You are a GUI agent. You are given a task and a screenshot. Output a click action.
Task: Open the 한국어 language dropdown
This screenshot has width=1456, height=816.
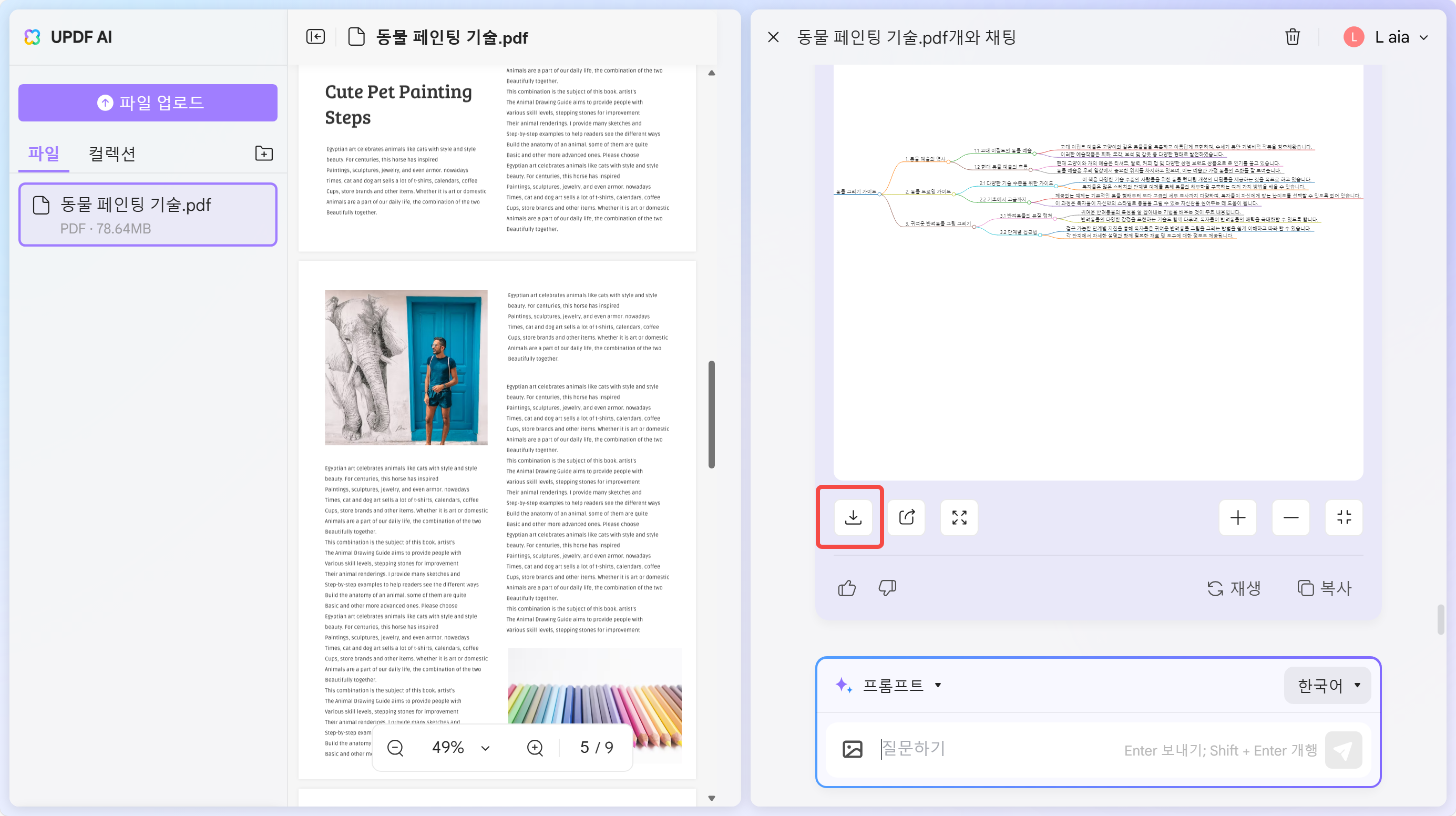click(x=1327, y=686)
